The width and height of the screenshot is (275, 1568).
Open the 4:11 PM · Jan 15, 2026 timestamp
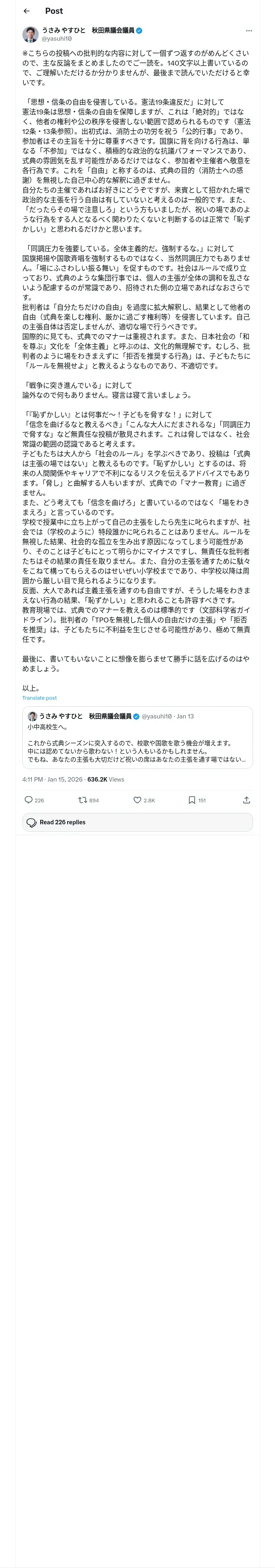(x=53, y=779)
